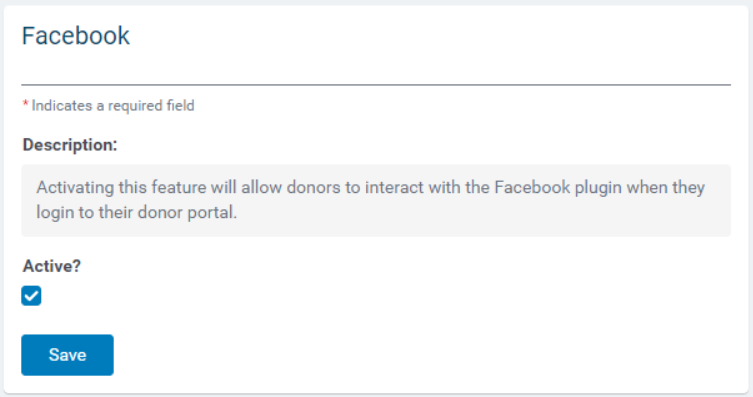Toggle the Facebook feature active state
753x397 pixels.
point(31,296)
